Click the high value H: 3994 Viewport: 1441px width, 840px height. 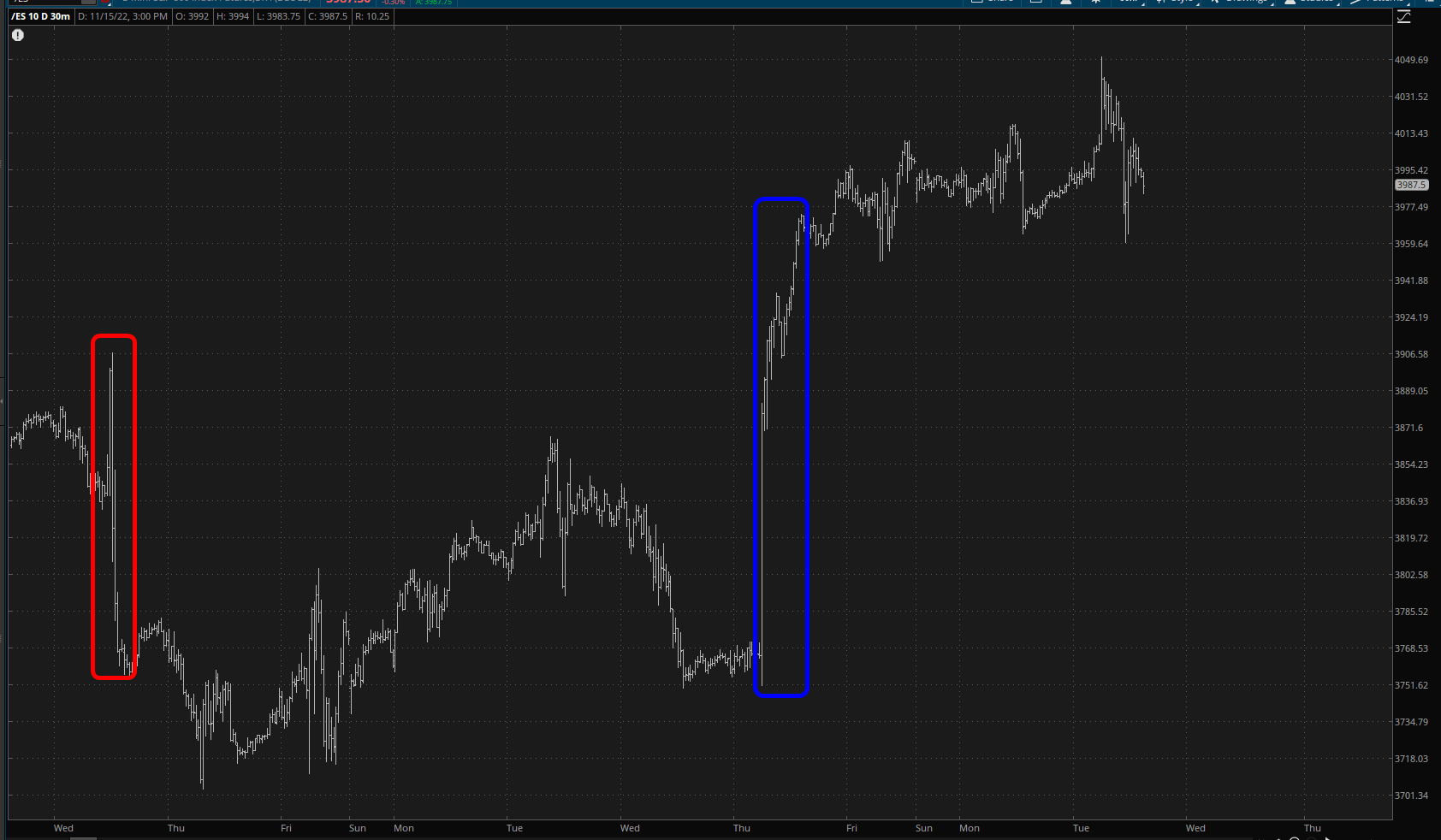pos(233,16)
